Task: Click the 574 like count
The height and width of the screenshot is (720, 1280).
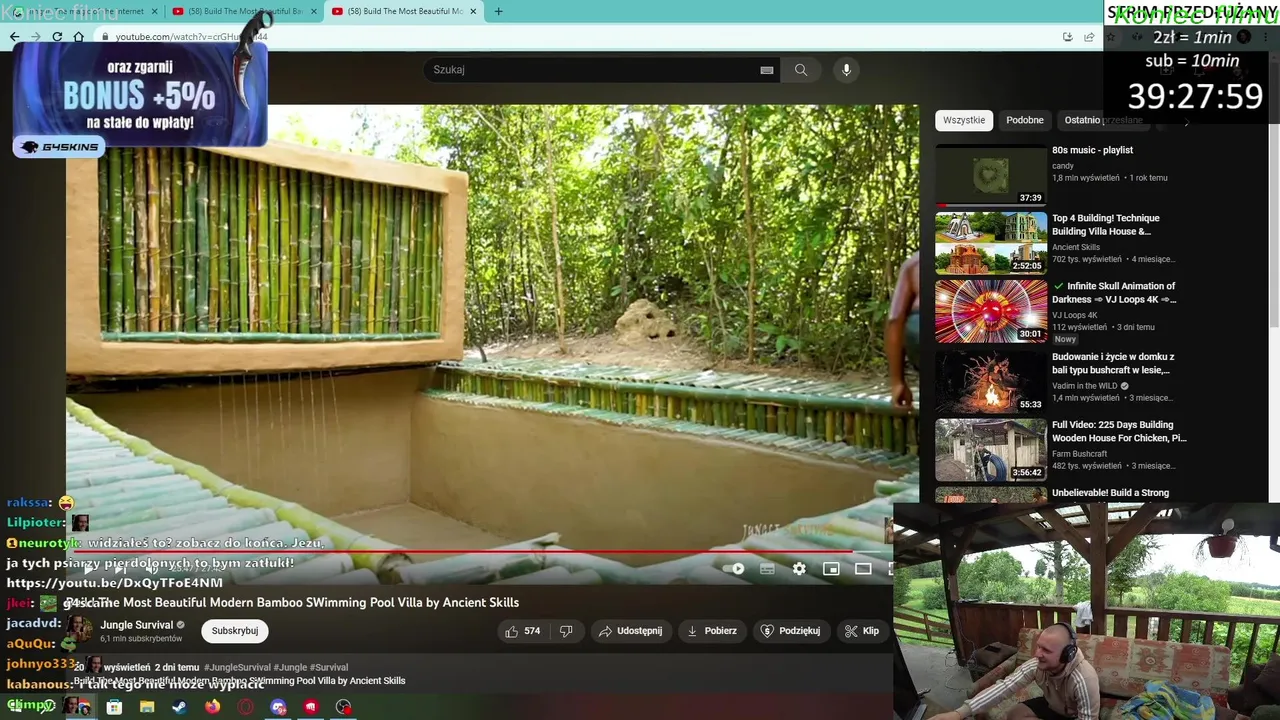Action: tap(532, 631)
